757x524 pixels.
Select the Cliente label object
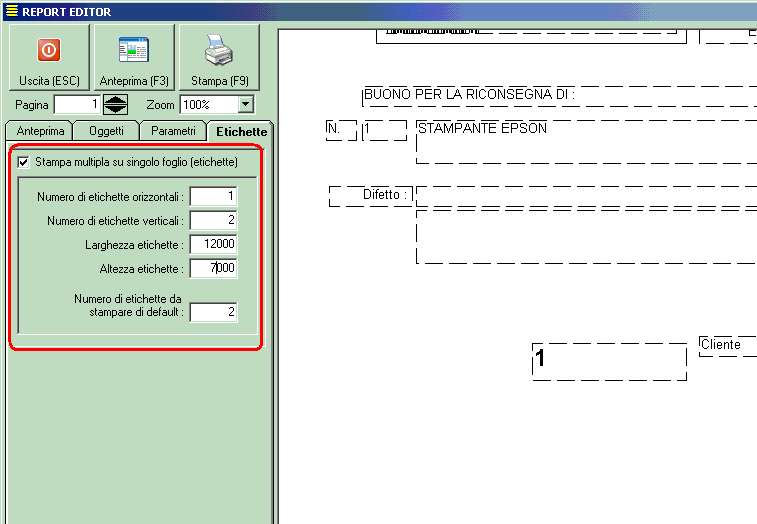pyautogui.click(x=728, y=346)
